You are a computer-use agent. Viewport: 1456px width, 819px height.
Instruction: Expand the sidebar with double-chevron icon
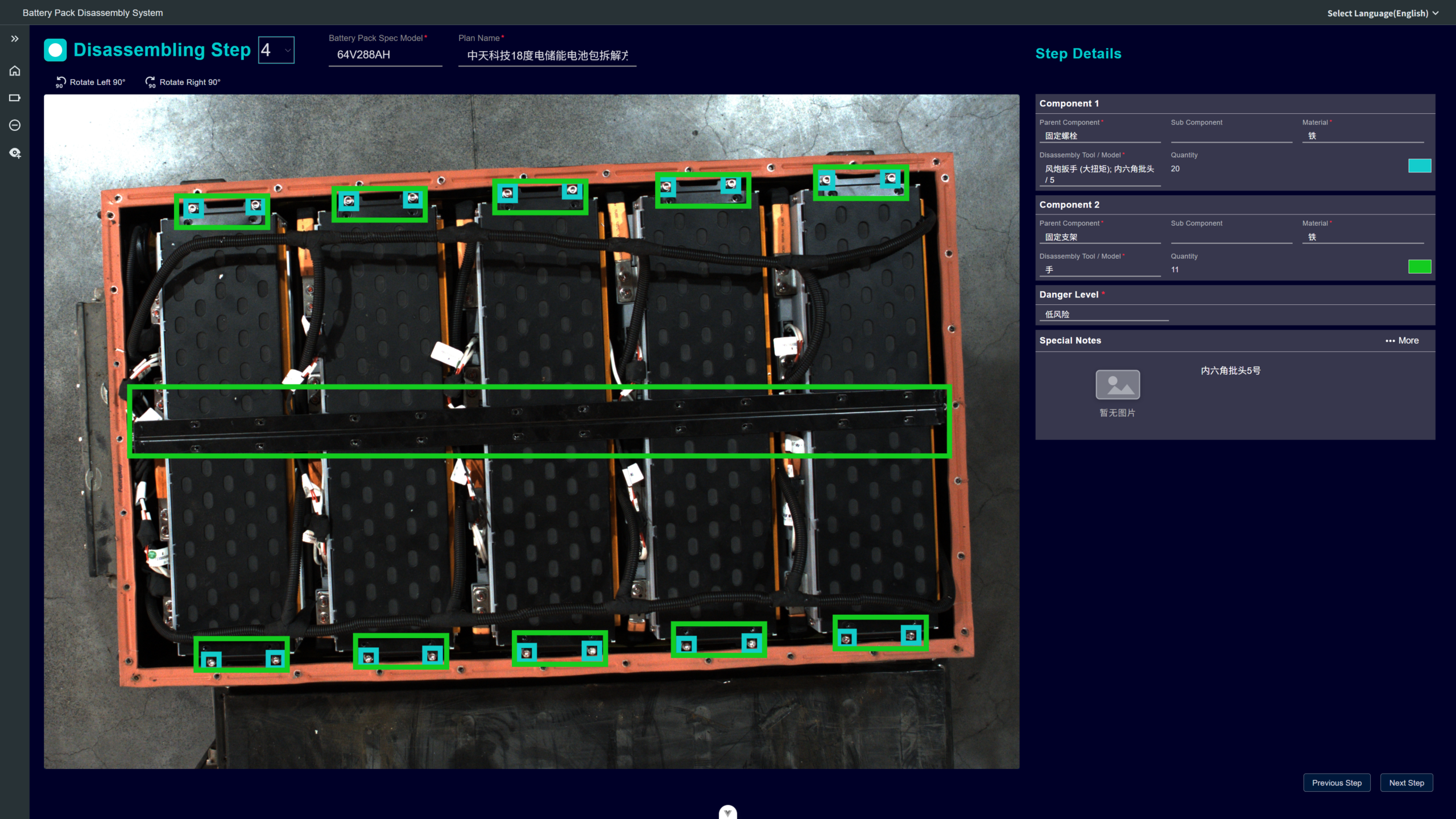click(15, 39)
